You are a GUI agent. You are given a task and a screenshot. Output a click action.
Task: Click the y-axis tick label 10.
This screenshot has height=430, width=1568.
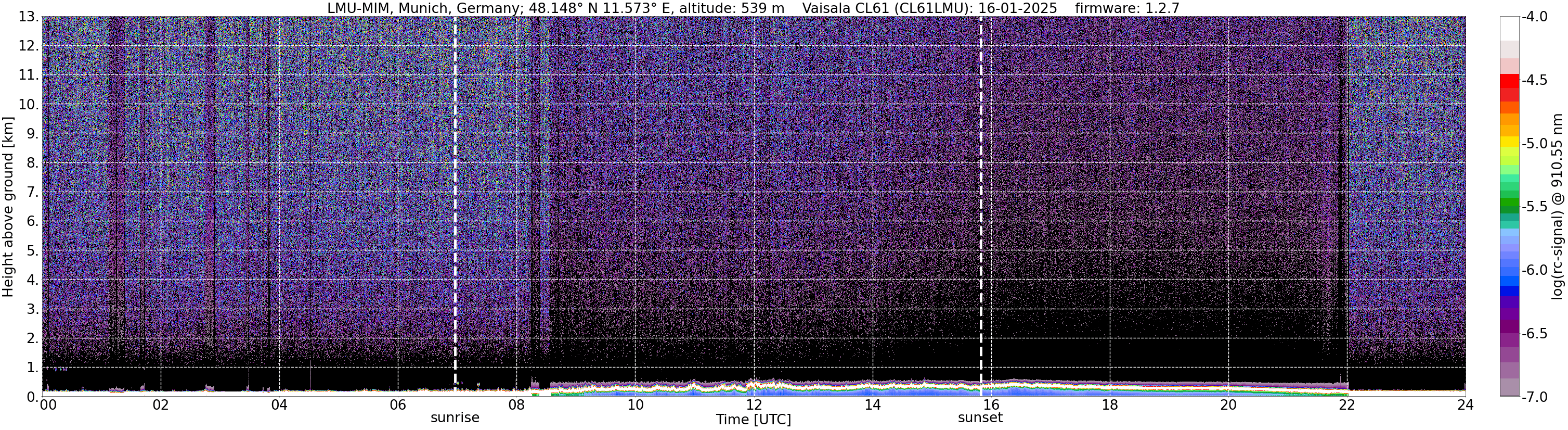29,105
